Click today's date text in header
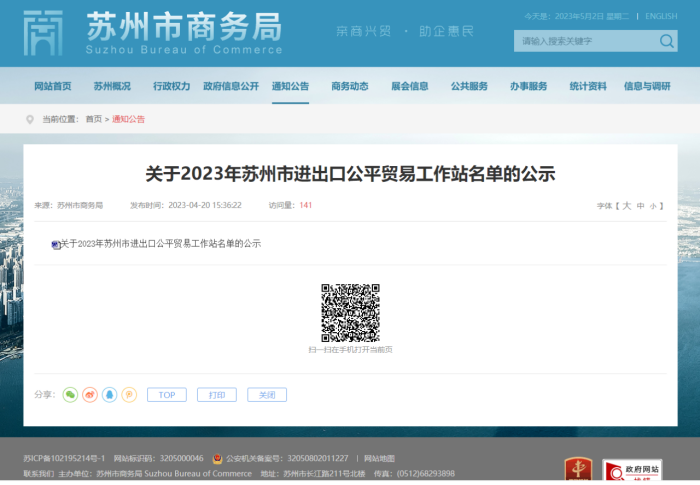 [577, 16]
